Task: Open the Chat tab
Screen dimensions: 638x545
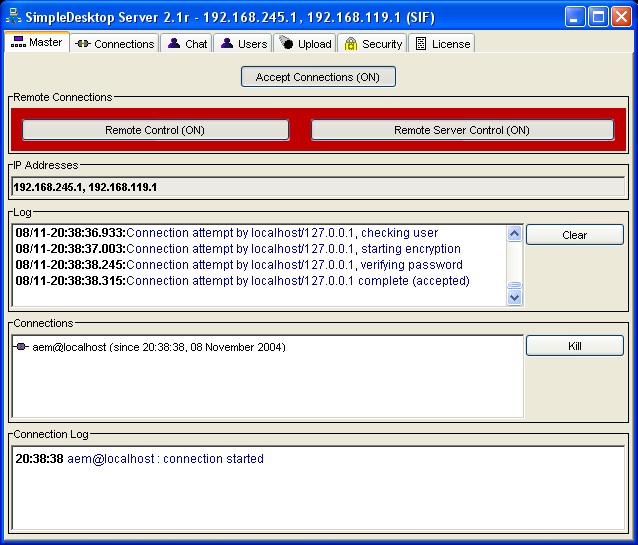Action: [186, 43]
